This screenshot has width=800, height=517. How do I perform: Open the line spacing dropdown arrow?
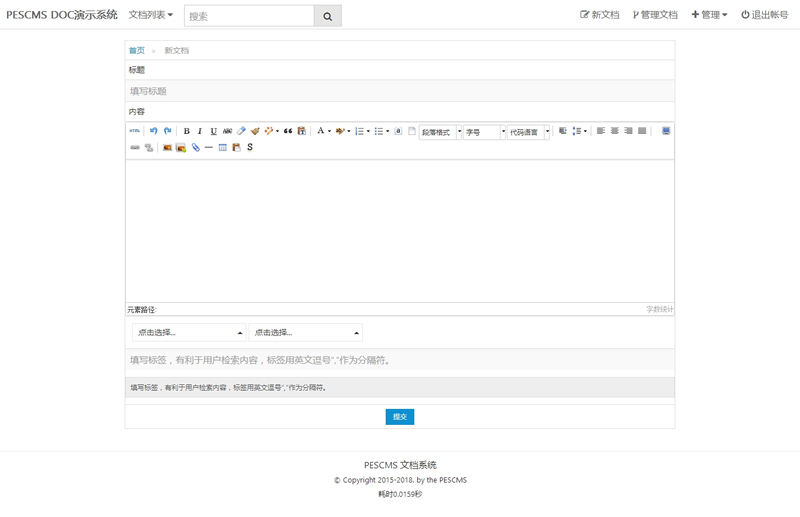click(x=585, y=131)
